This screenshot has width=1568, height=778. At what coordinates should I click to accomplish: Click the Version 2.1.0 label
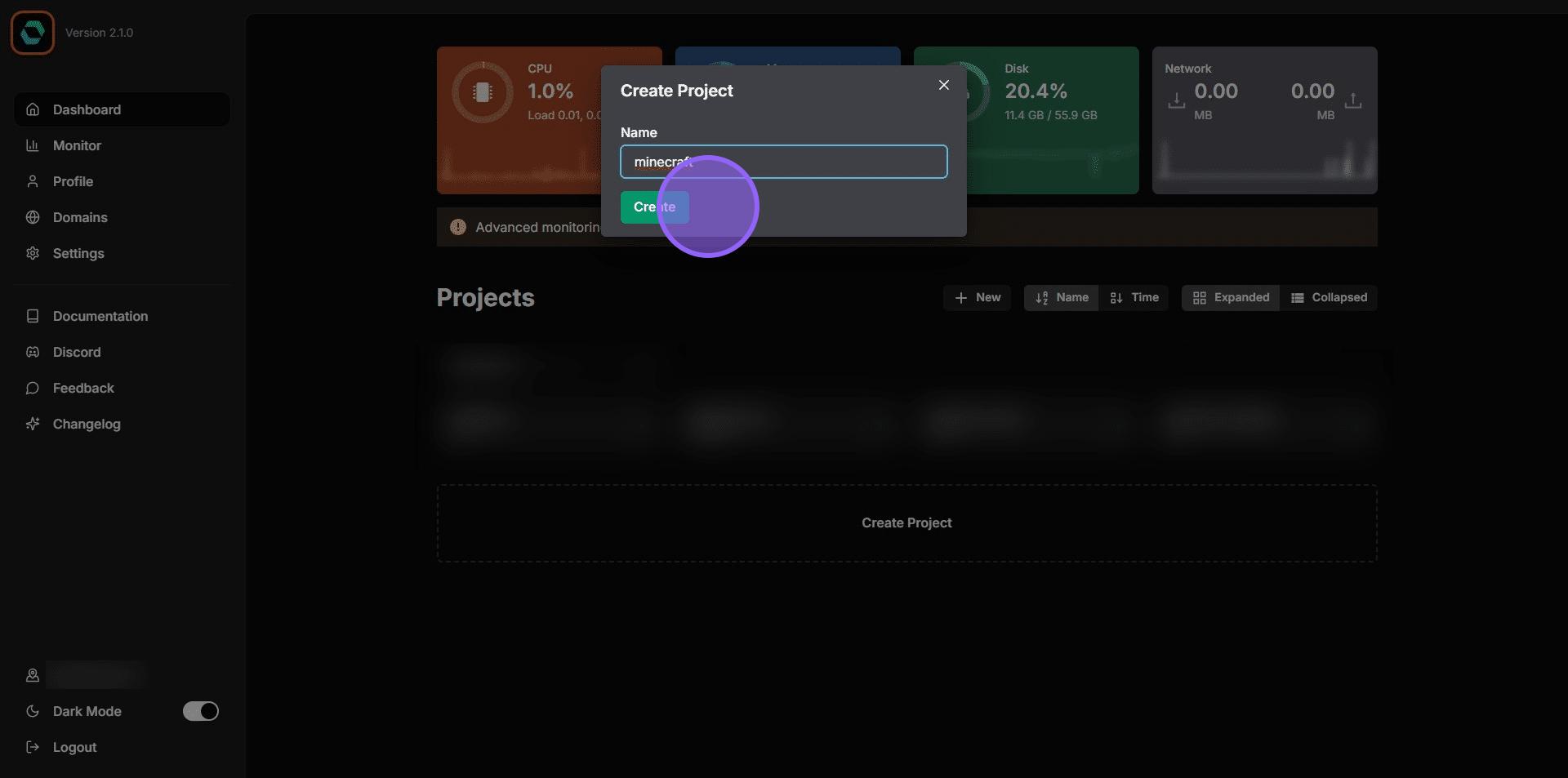pyautogui.click(x=99, y=33)
